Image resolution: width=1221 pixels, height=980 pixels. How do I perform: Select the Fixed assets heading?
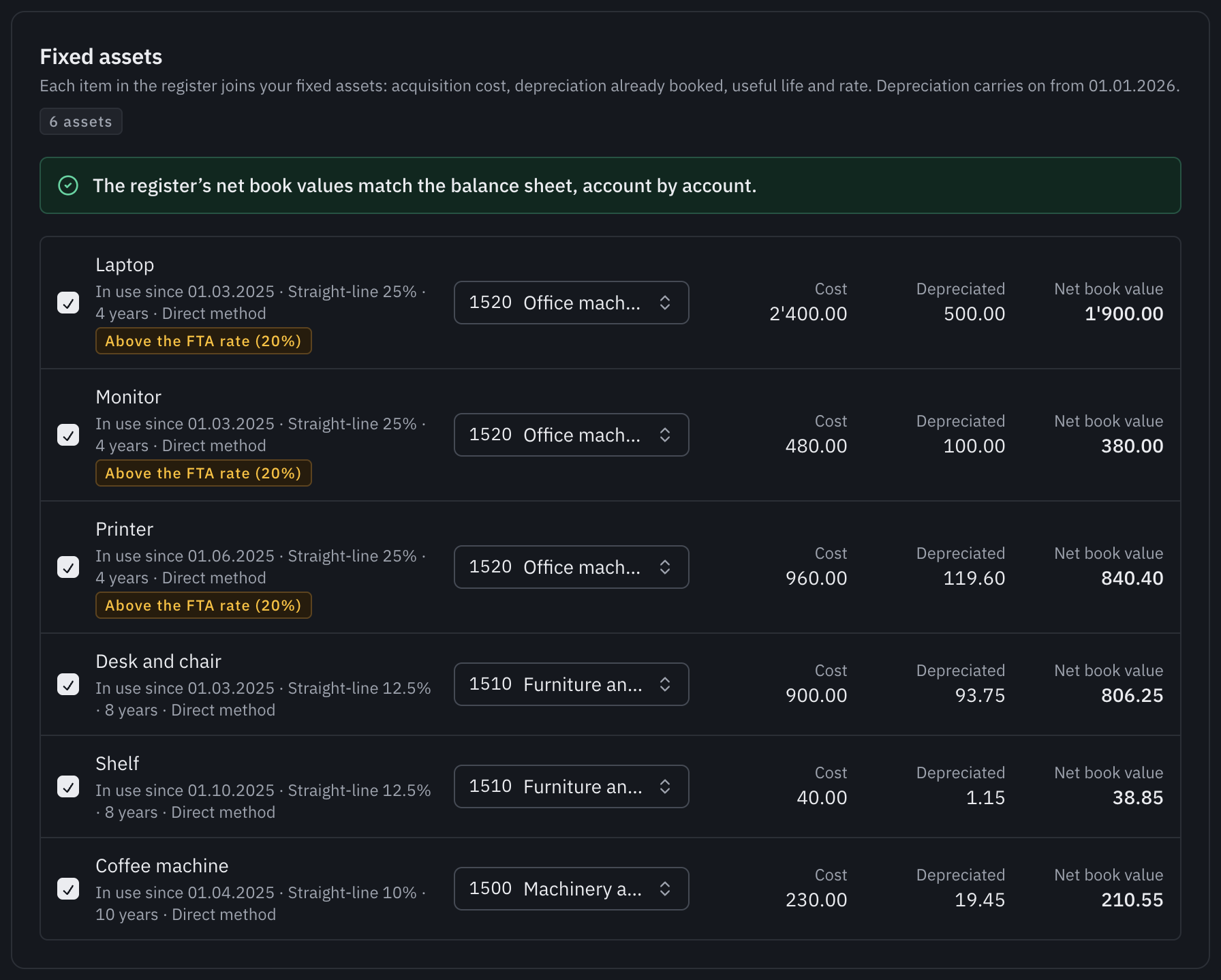click(x=101, y=57)
